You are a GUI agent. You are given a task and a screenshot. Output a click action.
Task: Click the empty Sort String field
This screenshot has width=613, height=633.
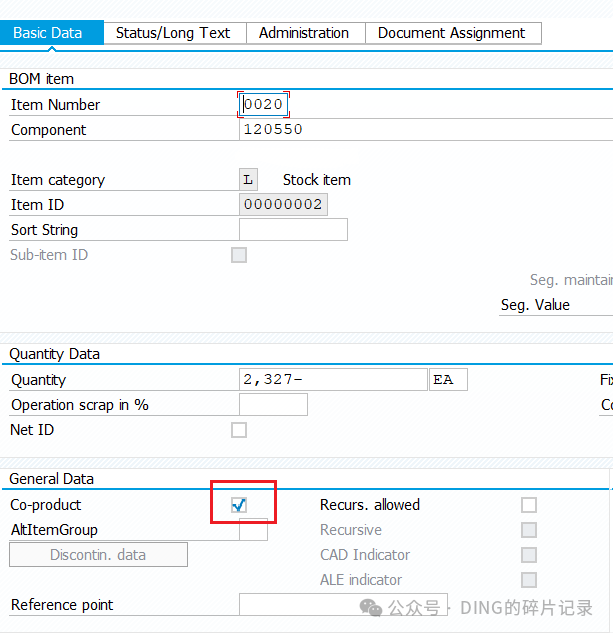coord(293,230)
